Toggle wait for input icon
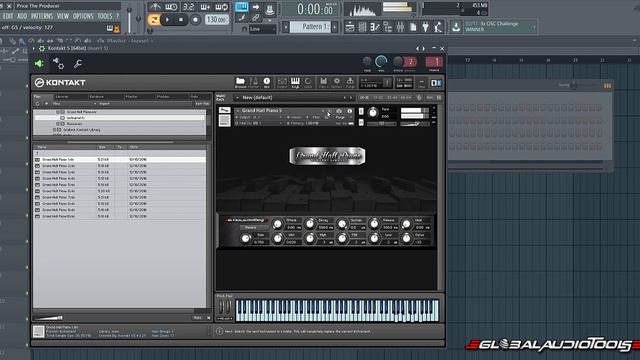640x360 pixels. click(171, 7)
